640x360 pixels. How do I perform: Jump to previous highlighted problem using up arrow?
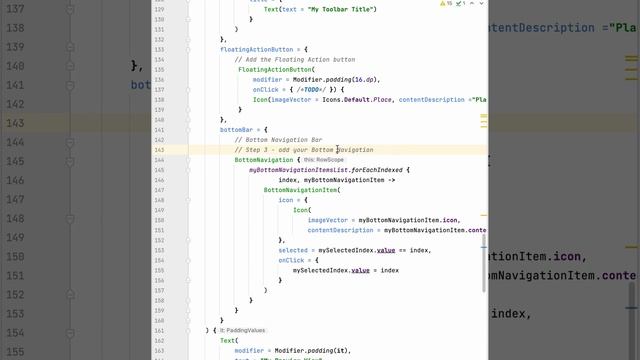click(x=472, y=3)
